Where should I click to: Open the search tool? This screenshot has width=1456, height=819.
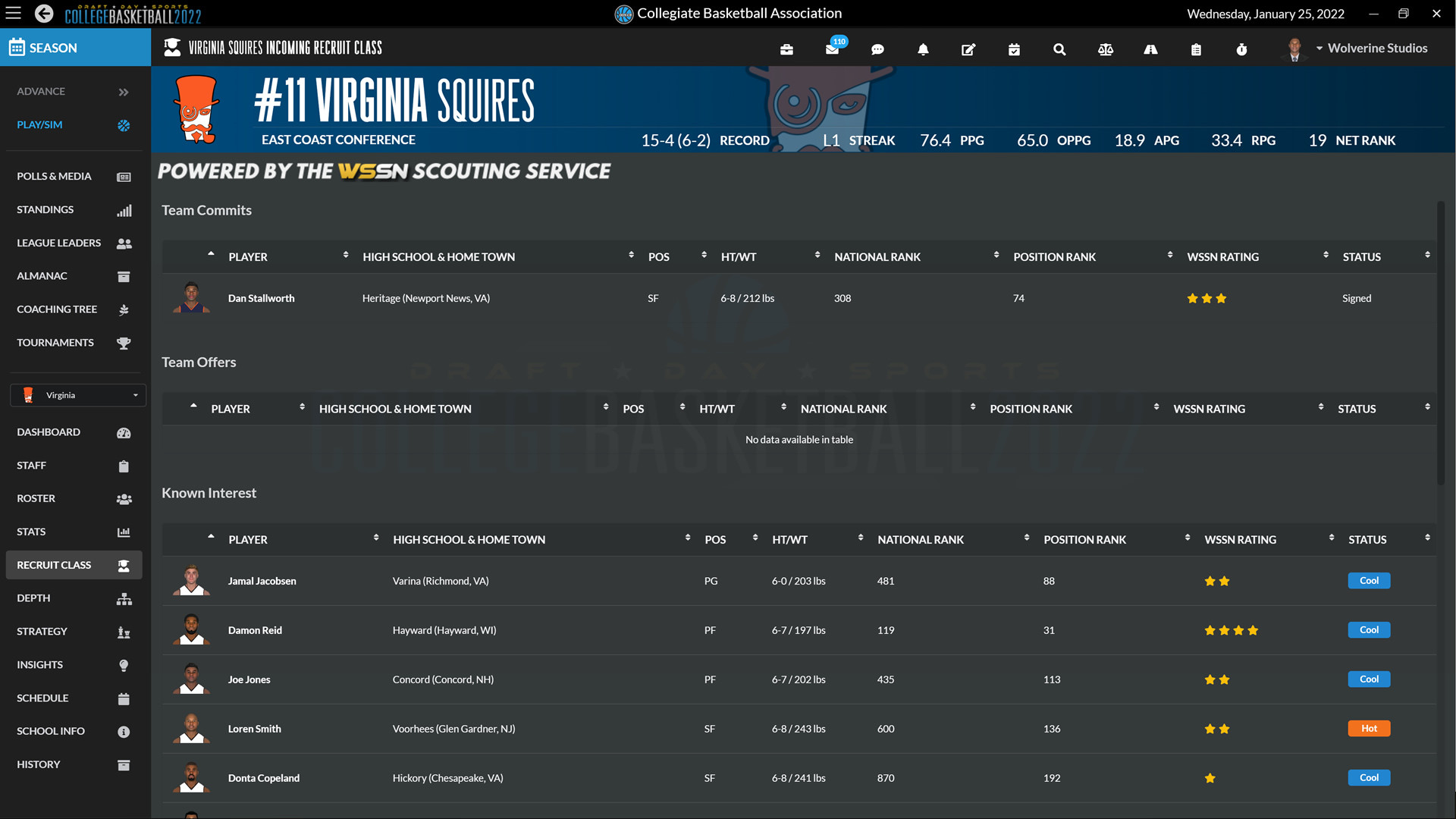pos(1059,50)
